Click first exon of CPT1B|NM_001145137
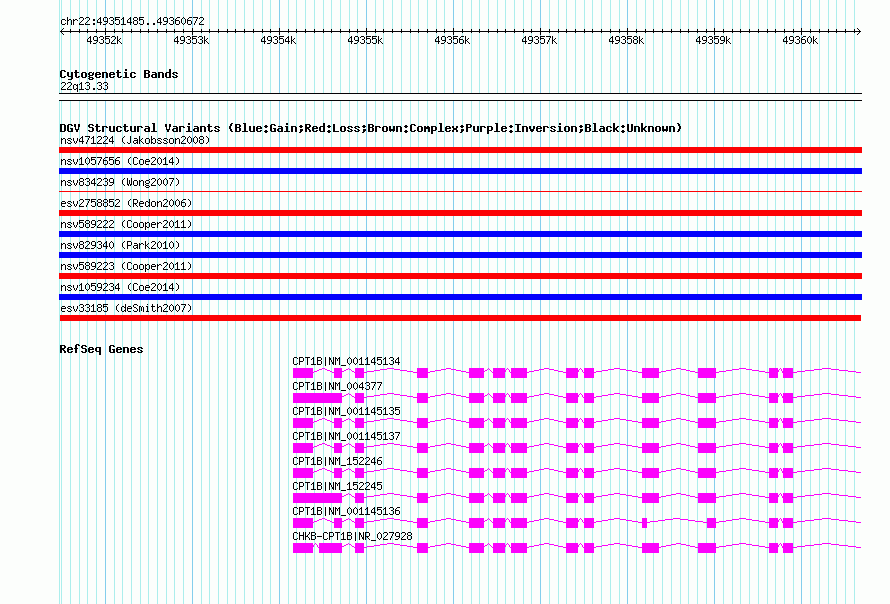The width and height of the screenshot is (890, 604). (x=303, y=448)
